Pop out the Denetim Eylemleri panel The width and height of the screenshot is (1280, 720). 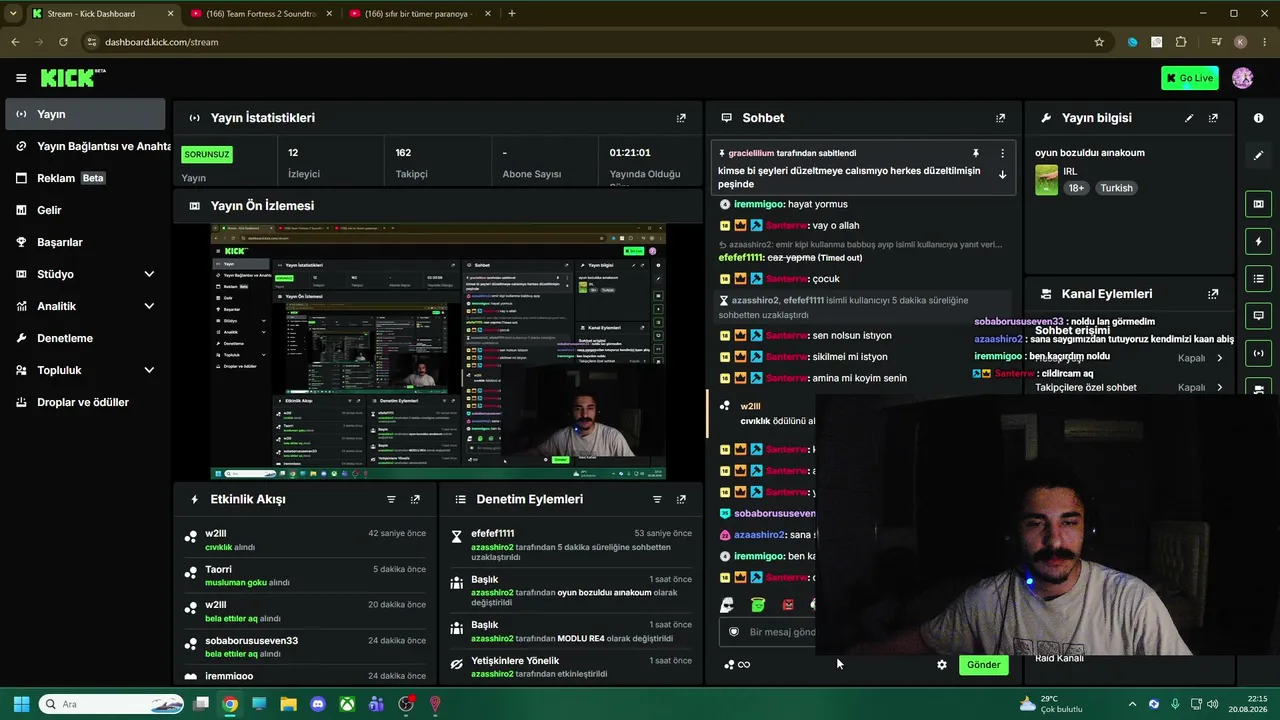[x=681, y=499]
